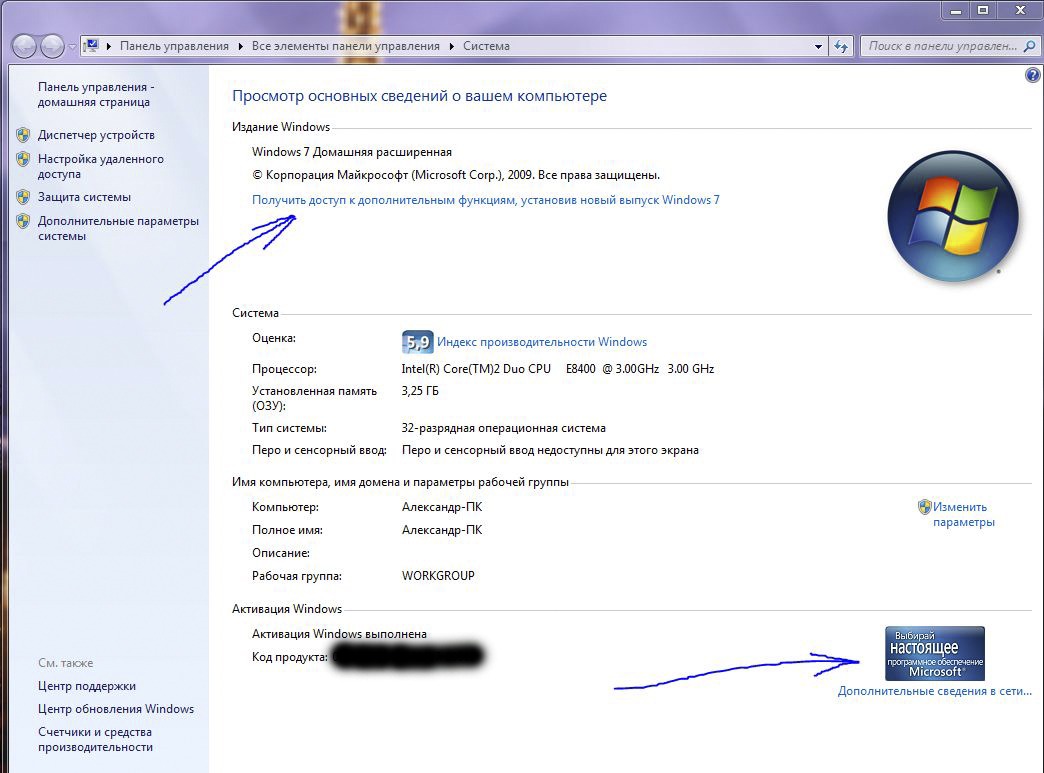Click 'Изменить параметры' link

(963, 514)
